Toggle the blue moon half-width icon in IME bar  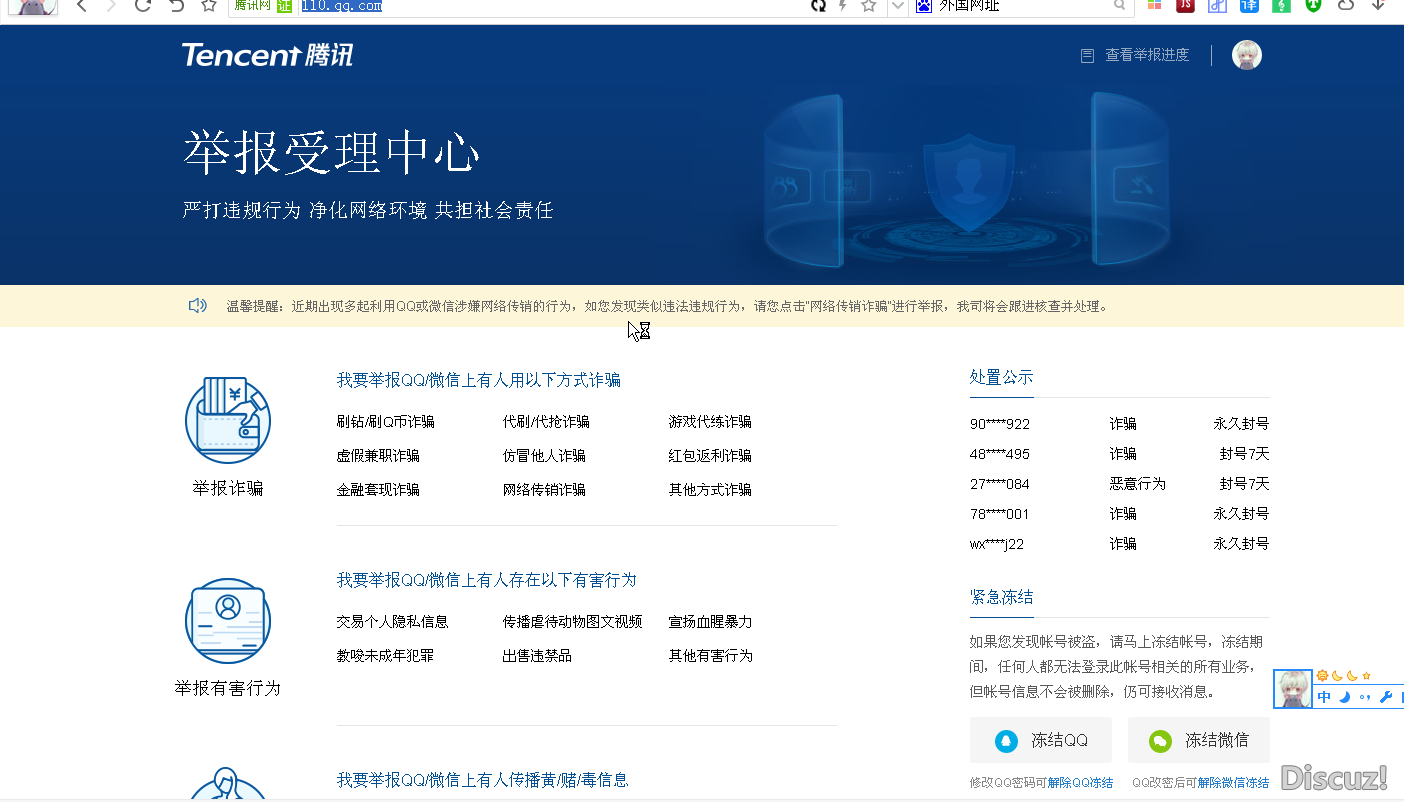pyautogui.click(x=1345, y=697)
